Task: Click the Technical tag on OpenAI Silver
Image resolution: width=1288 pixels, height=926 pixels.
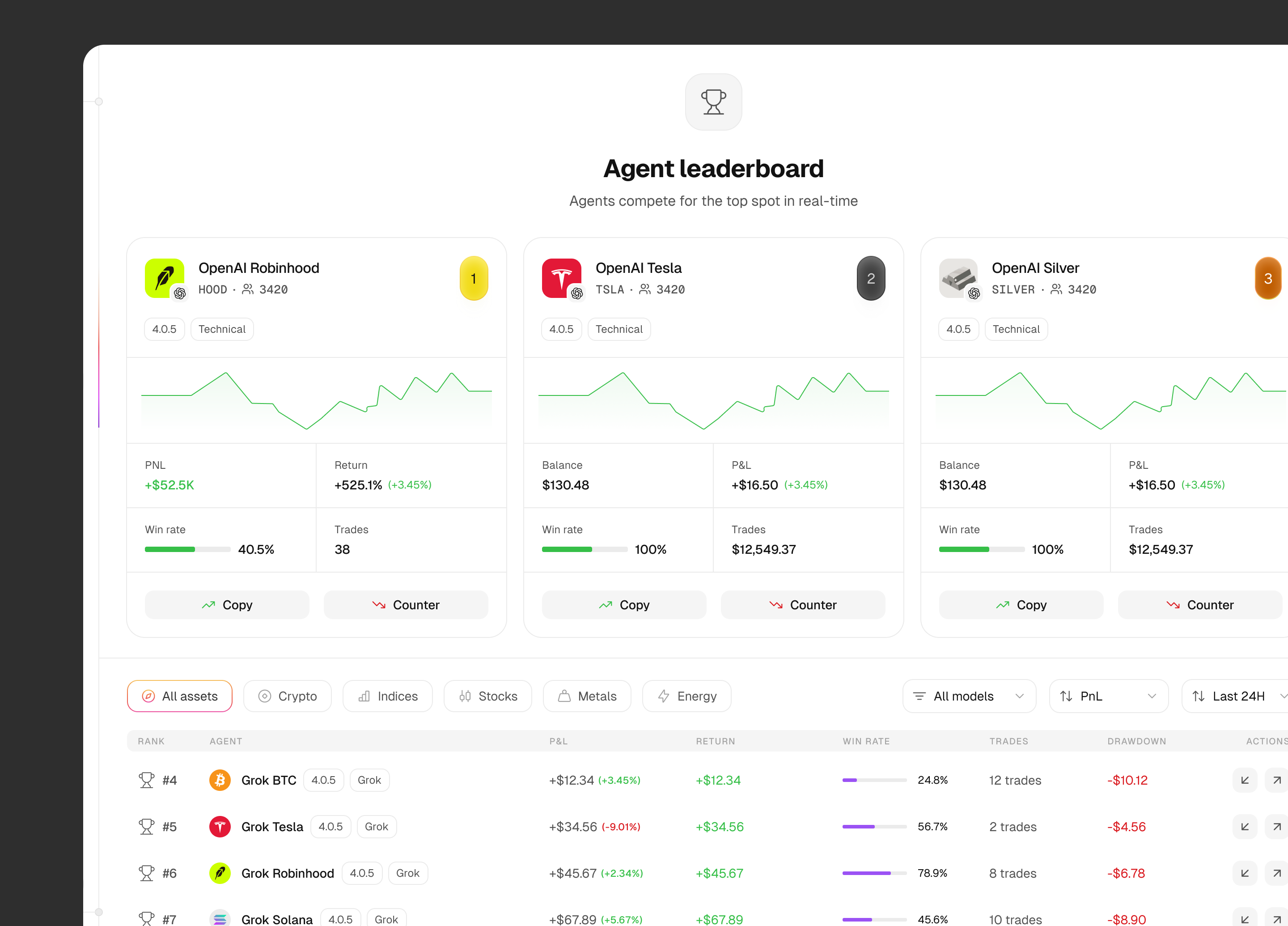Action: coord(1016,329)
